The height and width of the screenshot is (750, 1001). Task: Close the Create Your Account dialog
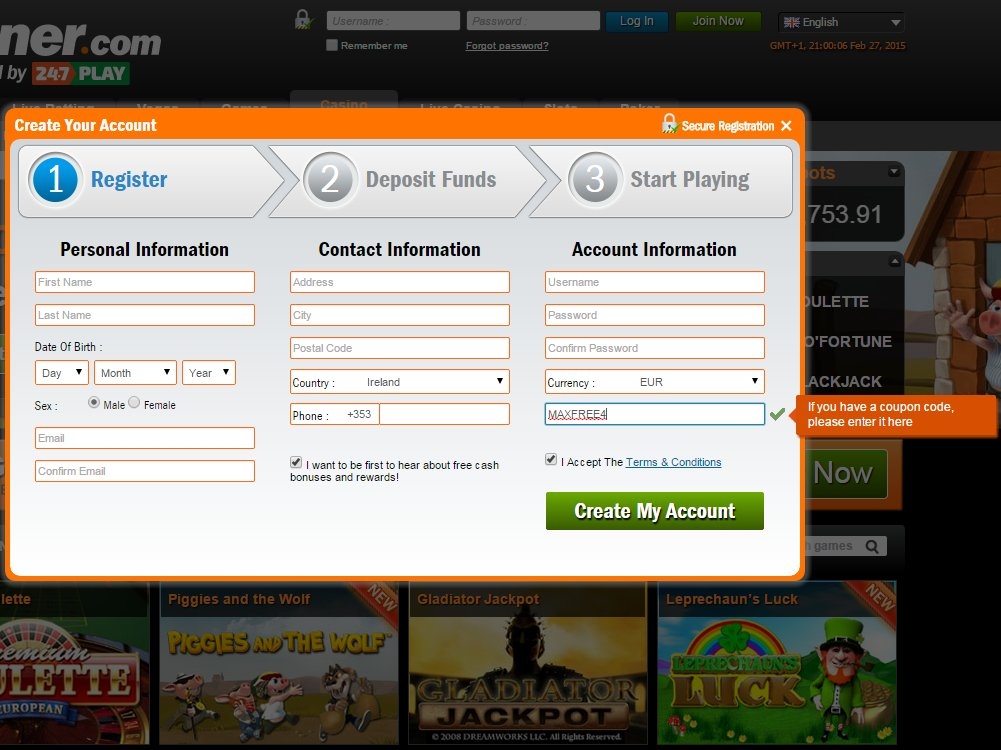coord(786,126)
